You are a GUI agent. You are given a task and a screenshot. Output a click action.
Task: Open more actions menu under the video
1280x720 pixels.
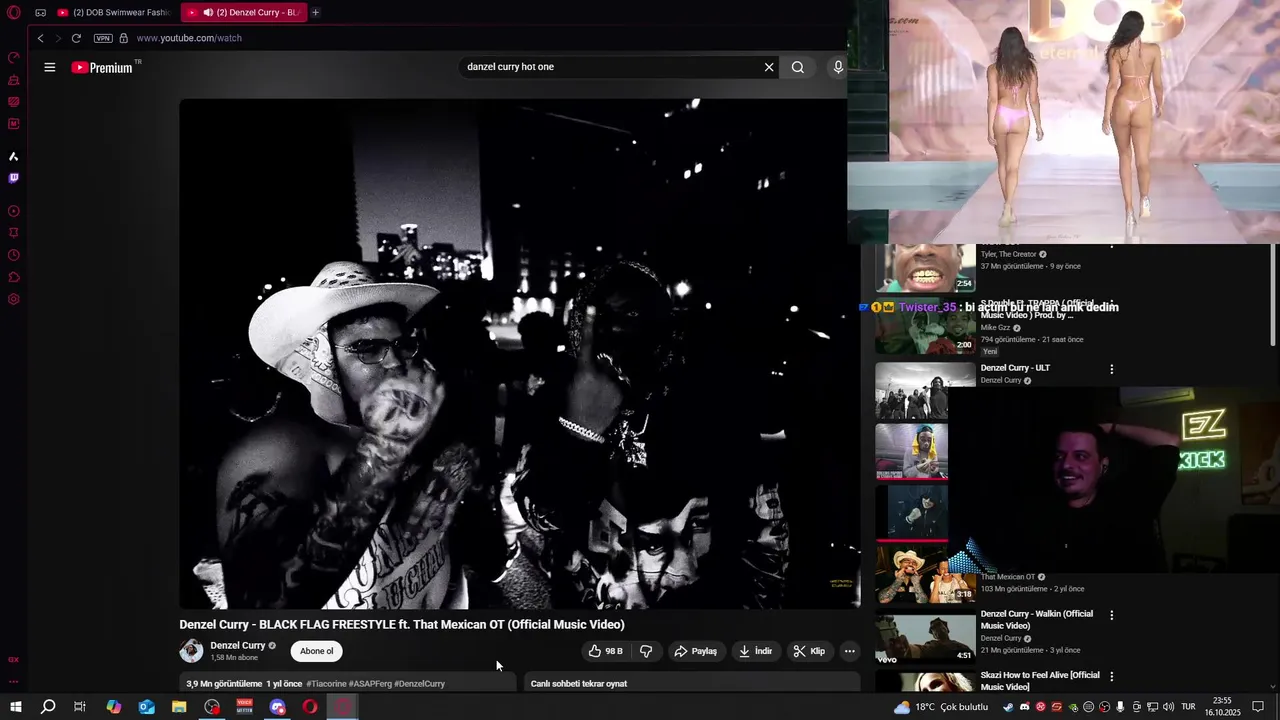pos(849,651)
